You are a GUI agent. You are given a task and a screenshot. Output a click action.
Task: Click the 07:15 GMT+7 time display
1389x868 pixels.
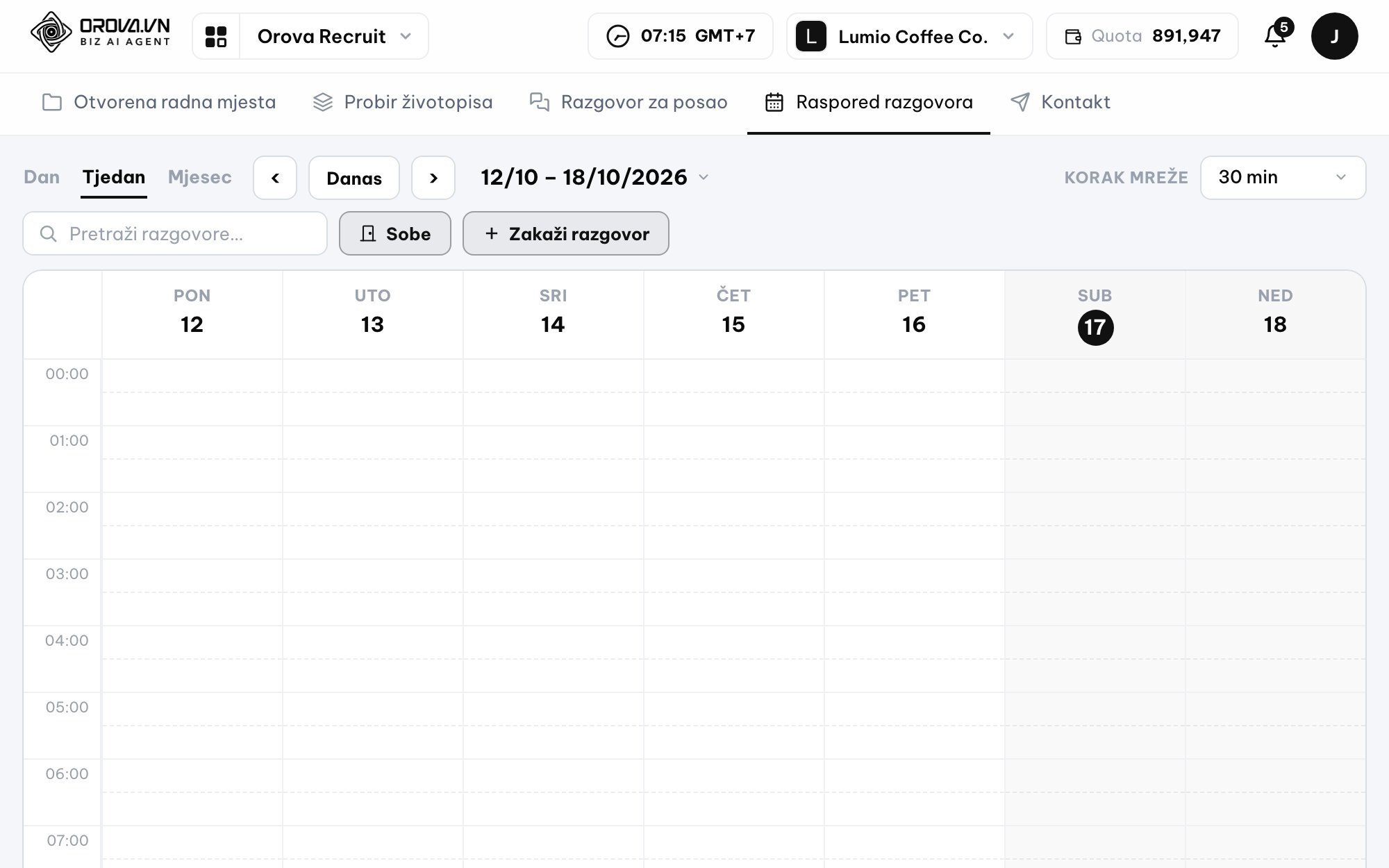681,36
